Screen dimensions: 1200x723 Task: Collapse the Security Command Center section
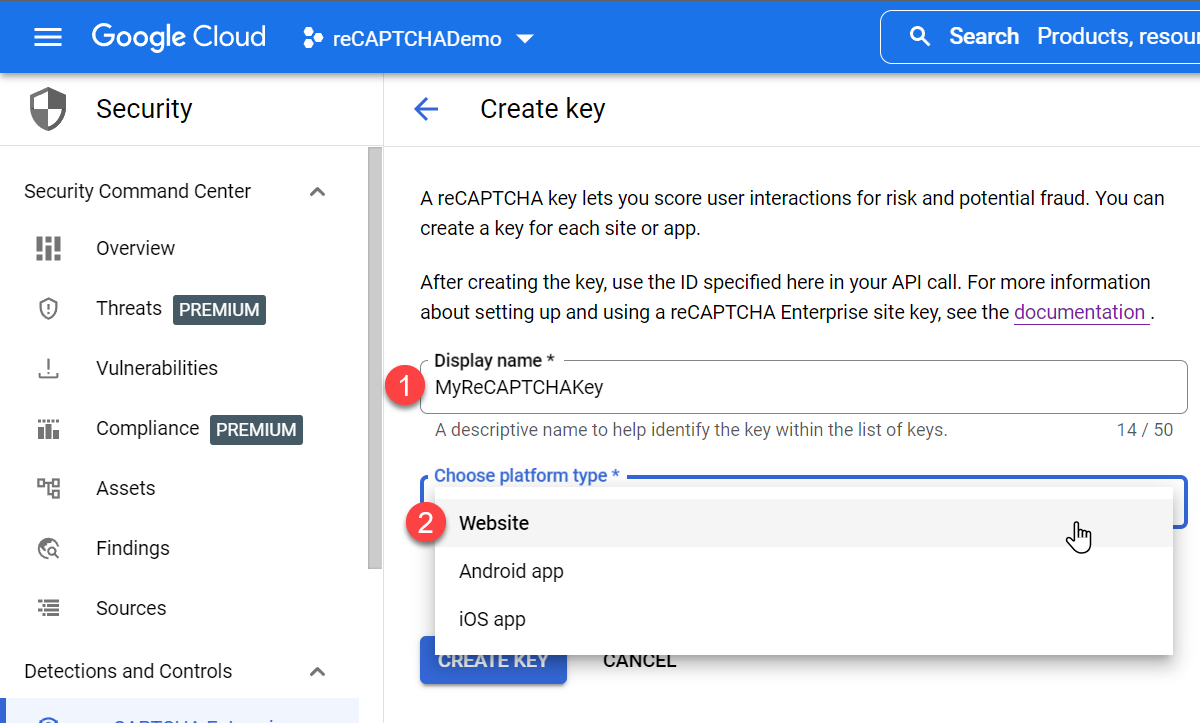point(318,191)
